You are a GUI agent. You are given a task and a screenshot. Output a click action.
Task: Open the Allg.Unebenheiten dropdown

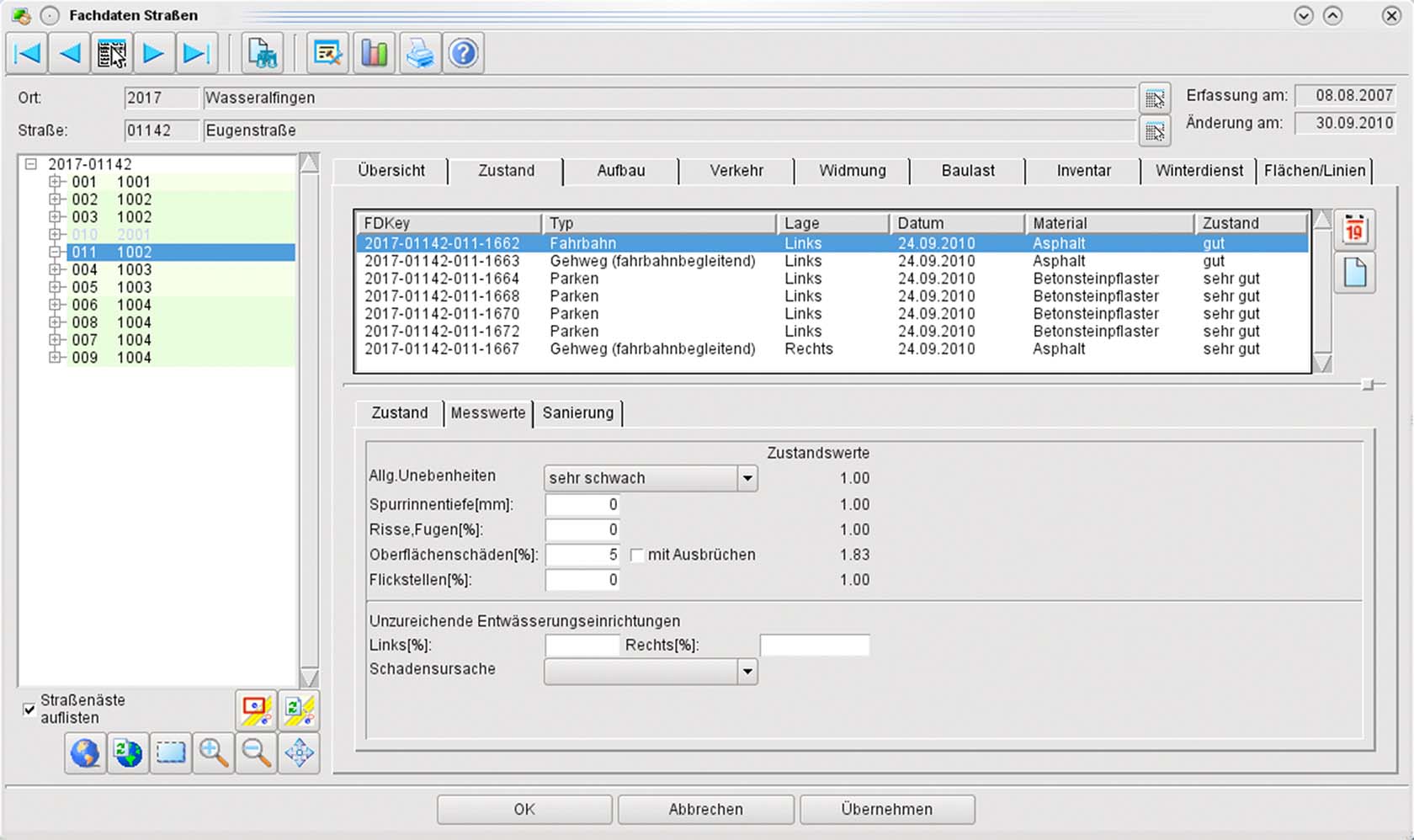coord(746,478)
